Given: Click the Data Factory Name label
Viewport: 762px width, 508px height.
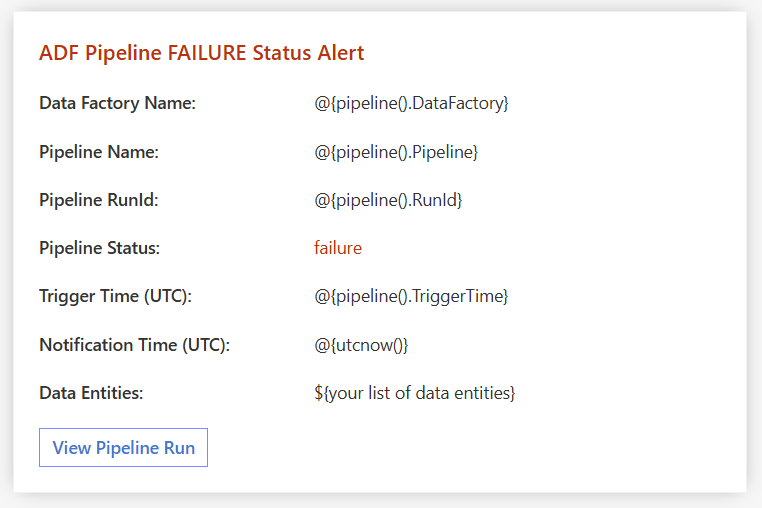Looking at the screenshot, I should 117,103.
